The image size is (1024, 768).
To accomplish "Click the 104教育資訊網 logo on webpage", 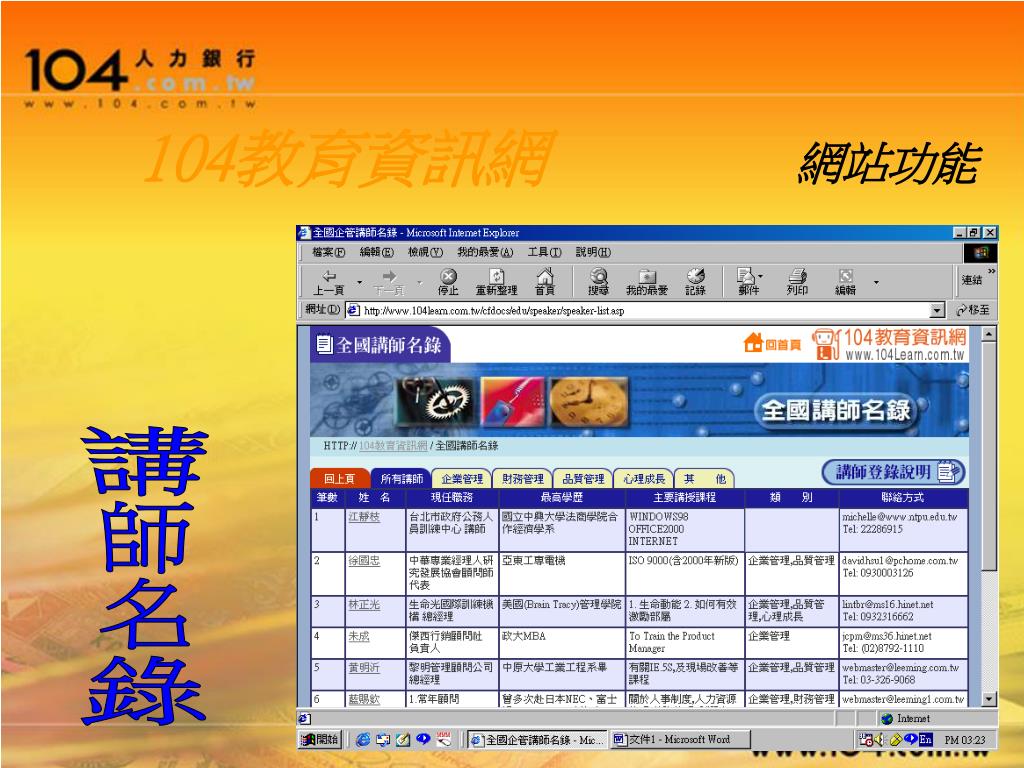I will (889, 344).
